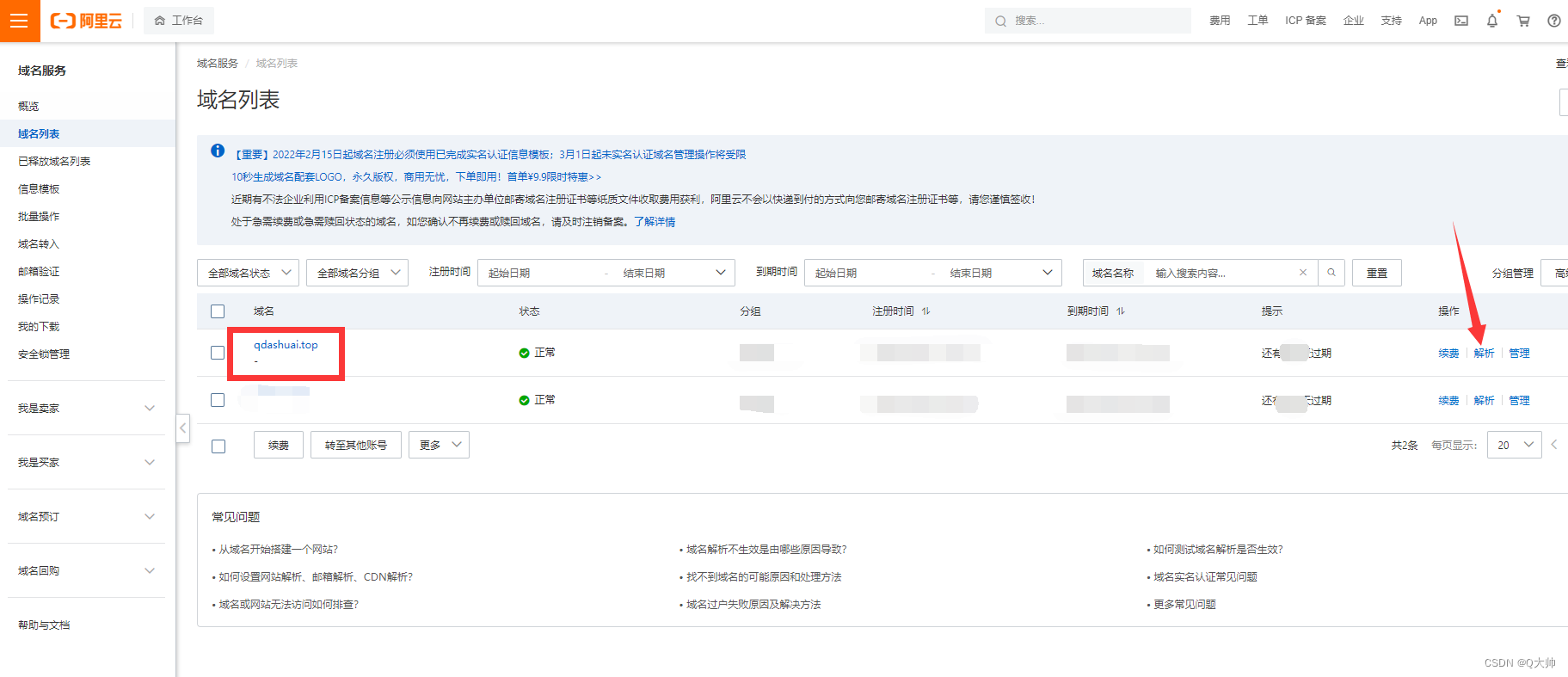This screenshot has width=1568, height=677.
Task: Click the Alibaba Cloud logo
Action: tap(86, 21)
